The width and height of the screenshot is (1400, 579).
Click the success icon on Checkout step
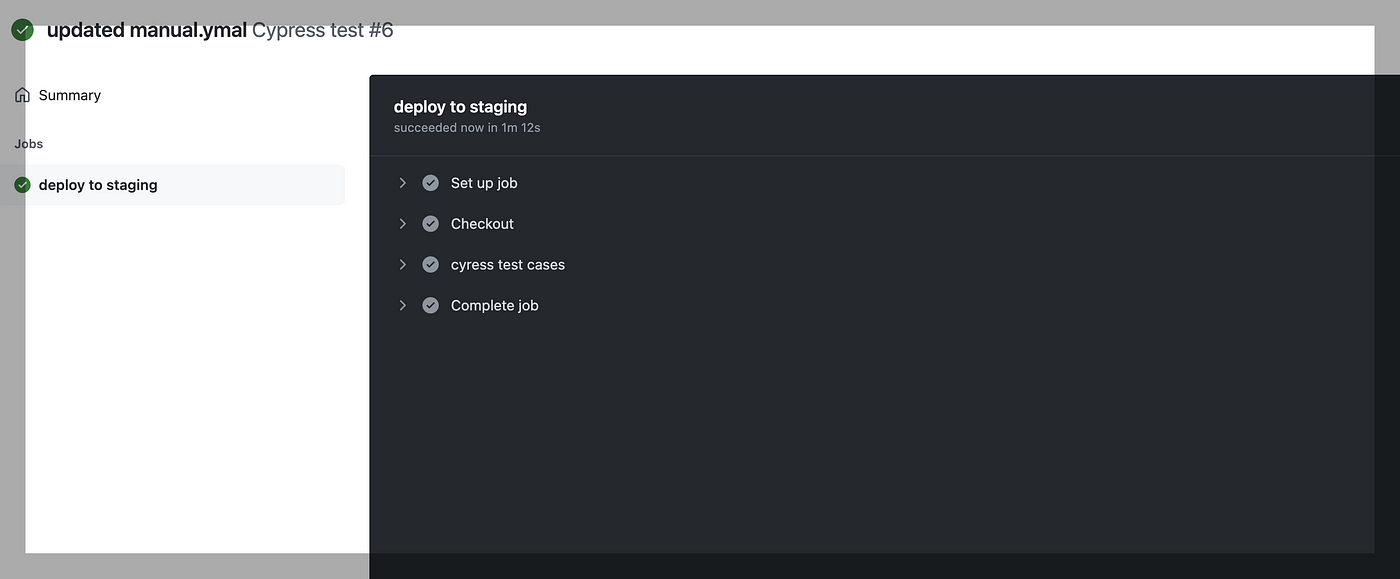point(430,223)
